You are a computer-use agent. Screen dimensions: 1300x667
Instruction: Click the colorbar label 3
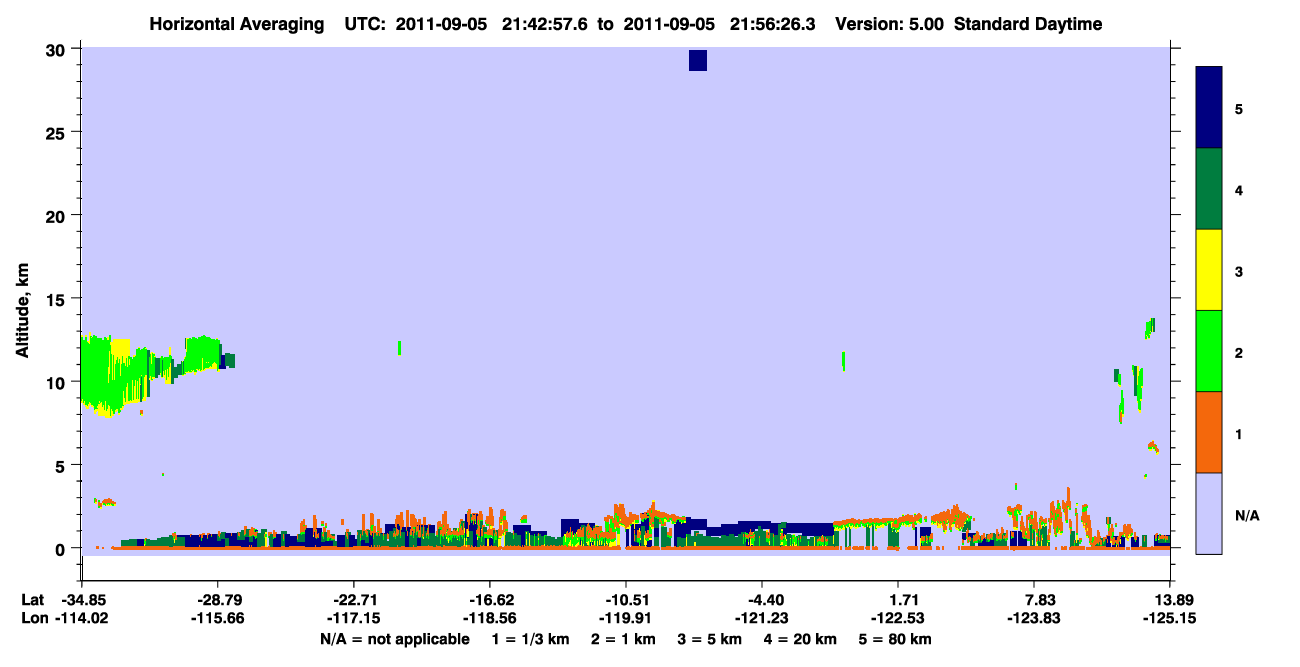tap(1239, 270)
